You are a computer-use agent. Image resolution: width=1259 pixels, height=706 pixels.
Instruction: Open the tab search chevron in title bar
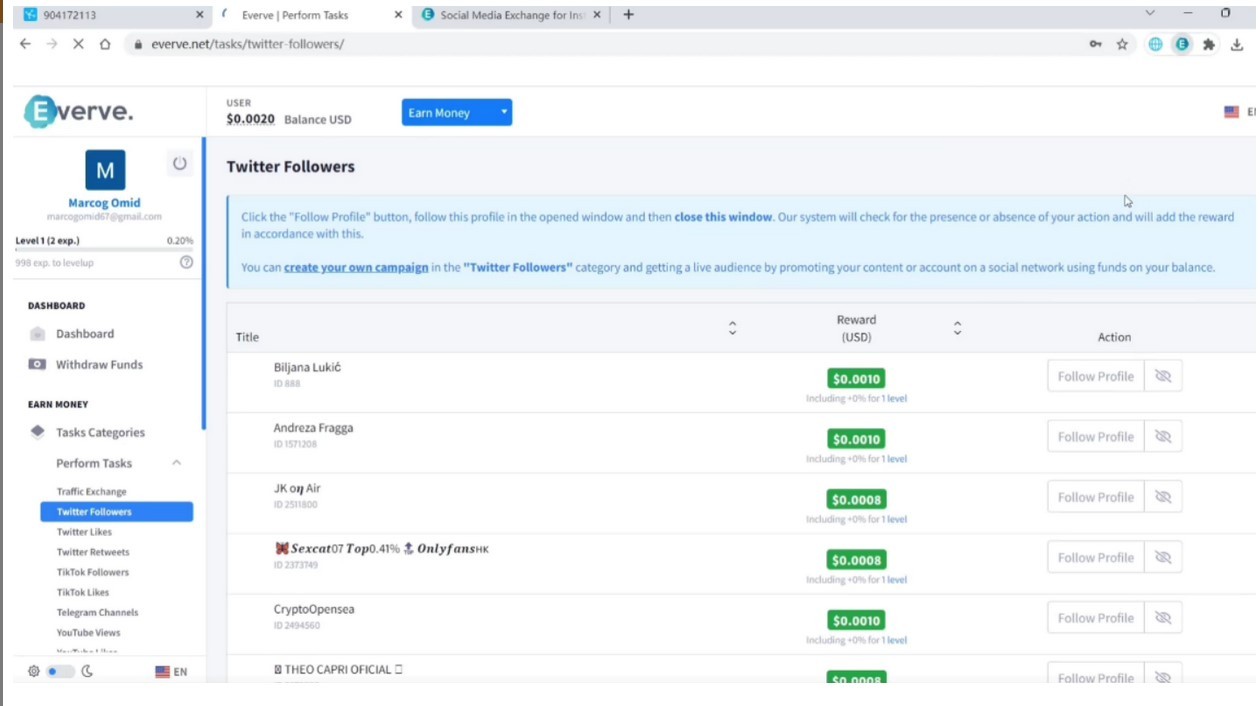1150,13
